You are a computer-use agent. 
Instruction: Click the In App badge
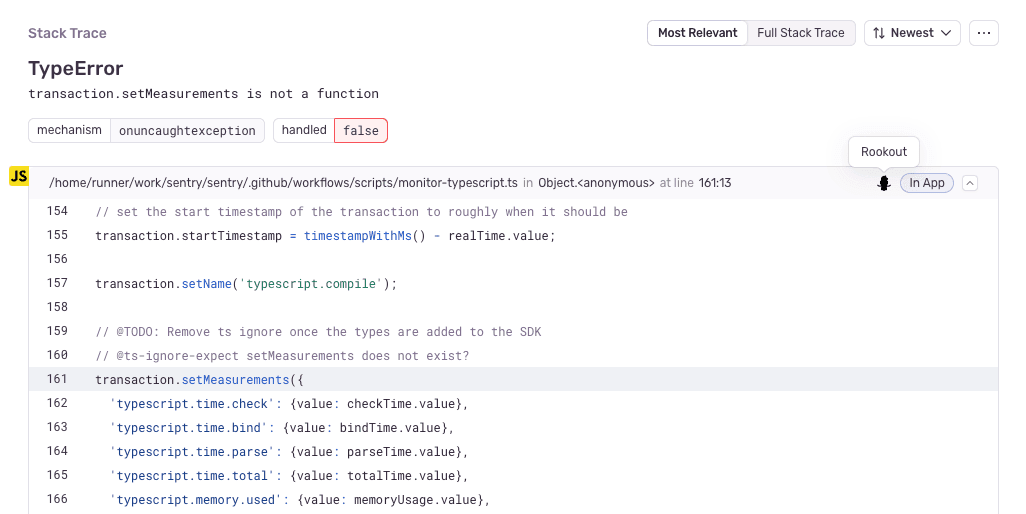tap(927, 183)
